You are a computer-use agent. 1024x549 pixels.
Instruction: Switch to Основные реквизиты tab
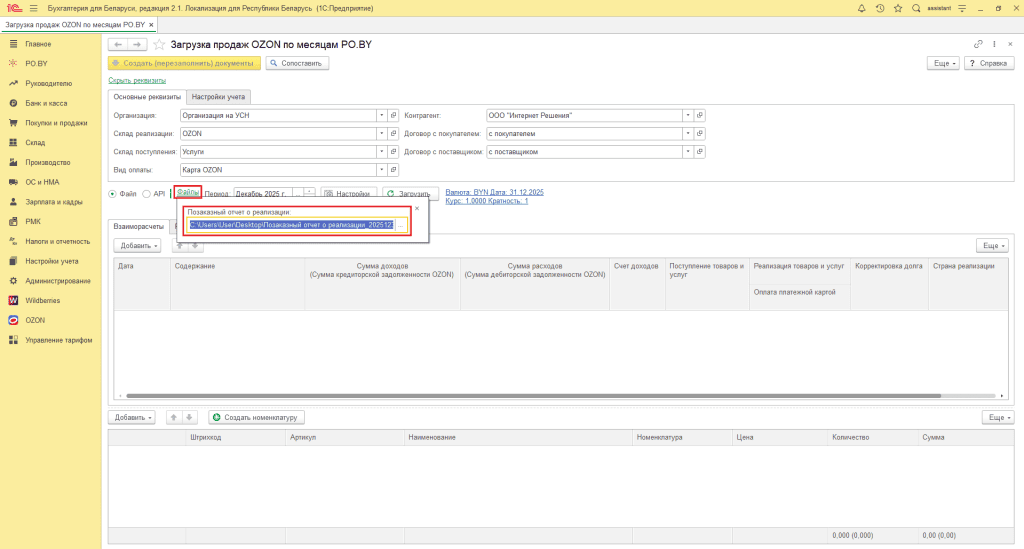[x=147, y=97]
